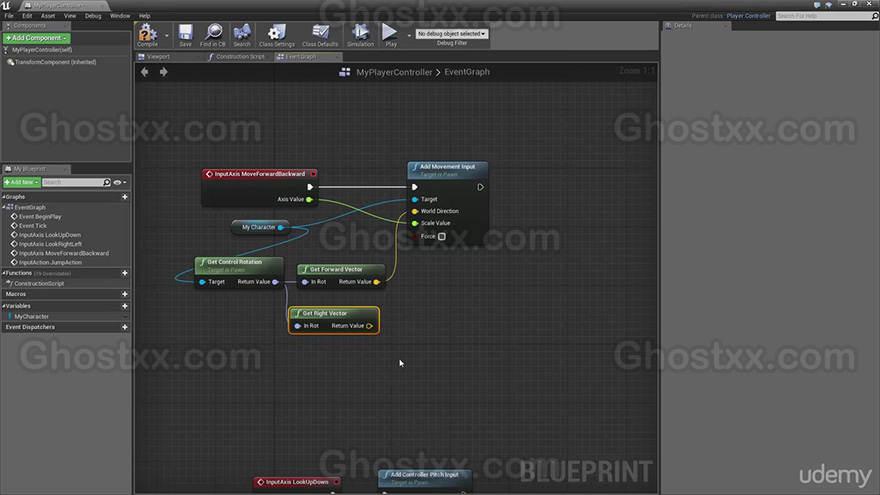Navigate forward in graph history

click(163, 72)
